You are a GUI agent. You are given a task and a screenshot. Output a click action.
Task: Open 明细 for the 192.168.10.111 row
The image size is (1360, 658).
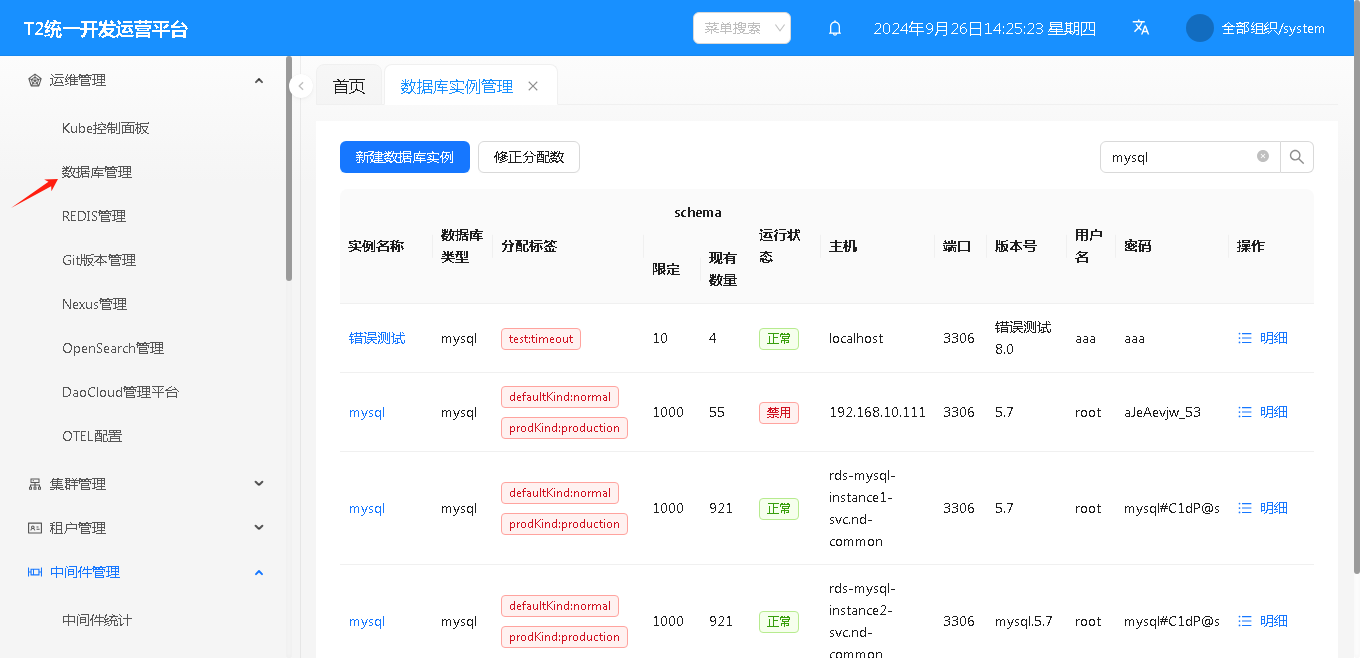coord(1263,412)
